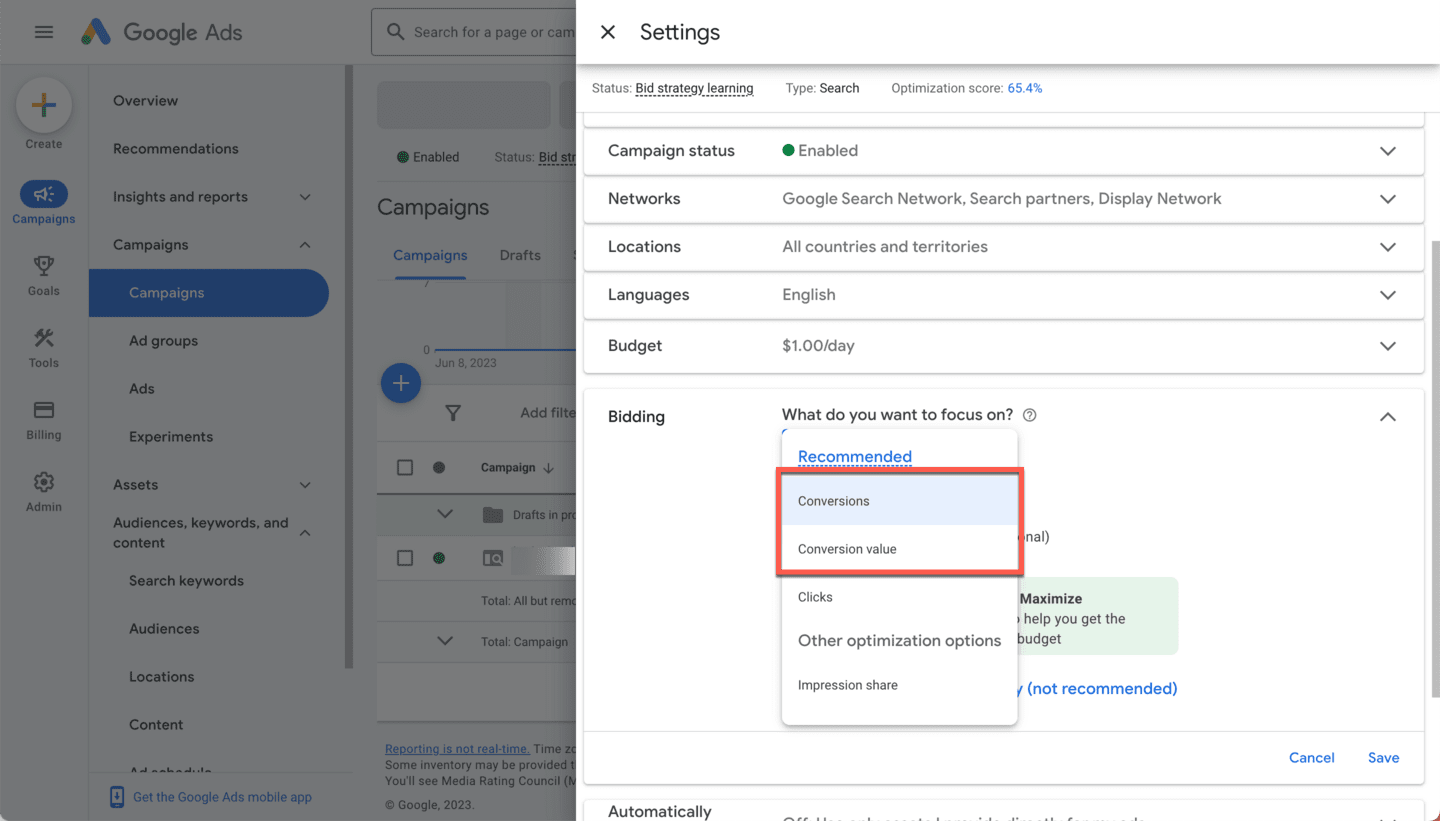Image resolution: width=1440 pixels, height=821 pixels.
Task: Tick the select-all campaigns checkbox
Action: [405, 467]
